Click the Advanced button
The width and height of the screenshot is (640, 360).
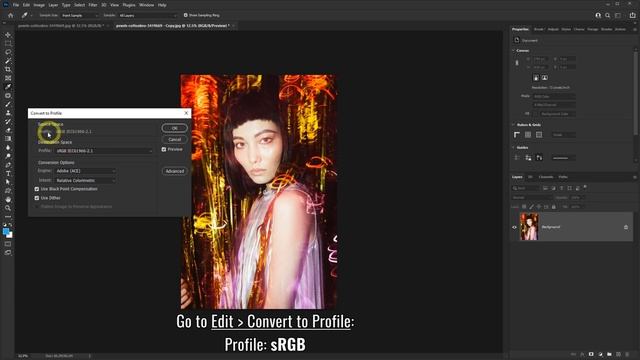175,171
